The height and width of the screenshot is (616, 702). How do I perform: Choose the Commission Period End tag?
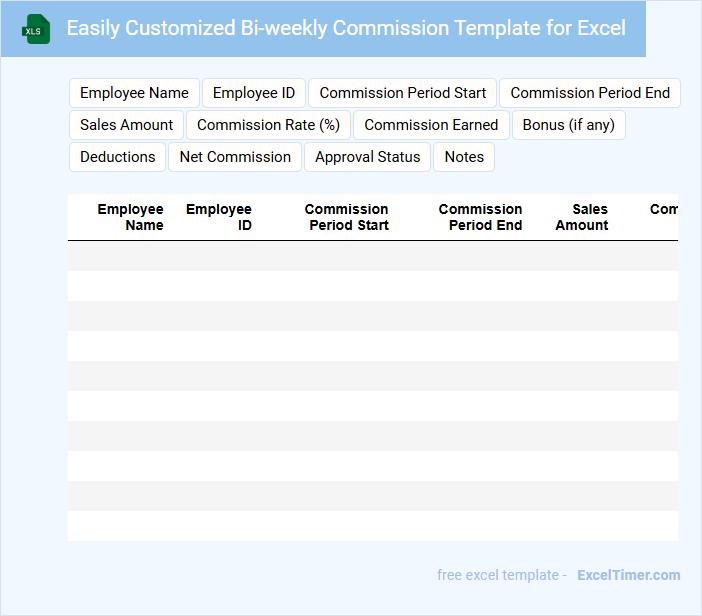tap(590, 93)
